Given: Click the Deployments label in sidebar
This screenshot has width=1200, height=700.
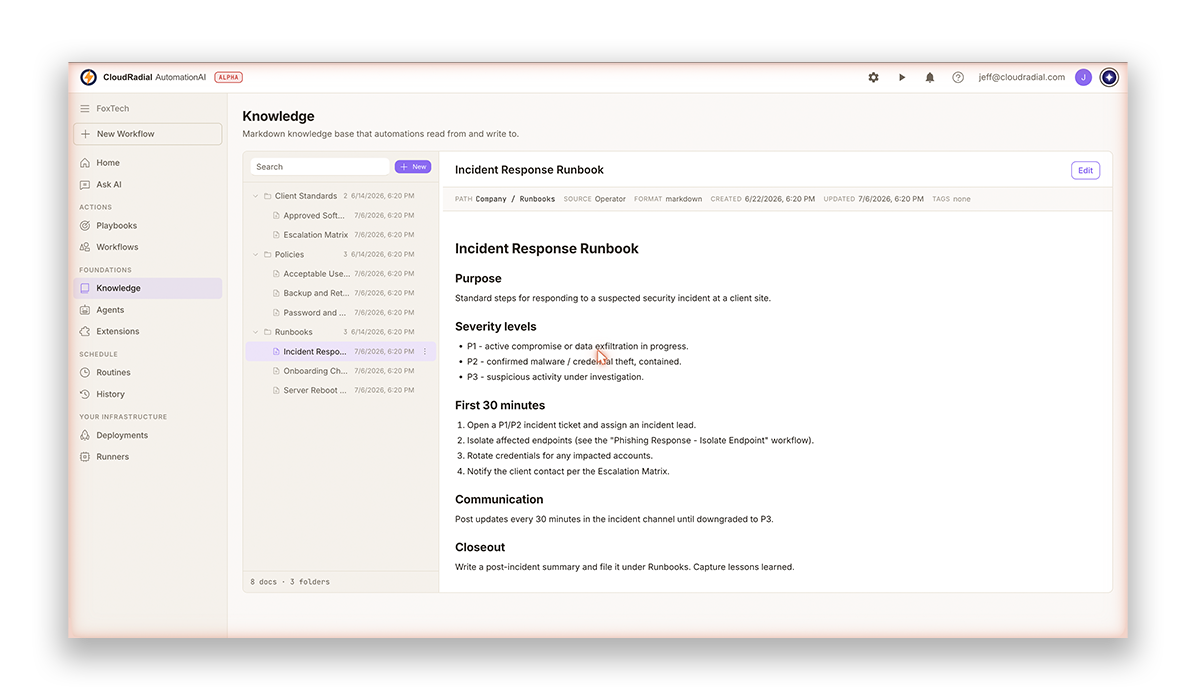Looking at the screenshot, I should (122, 435).
